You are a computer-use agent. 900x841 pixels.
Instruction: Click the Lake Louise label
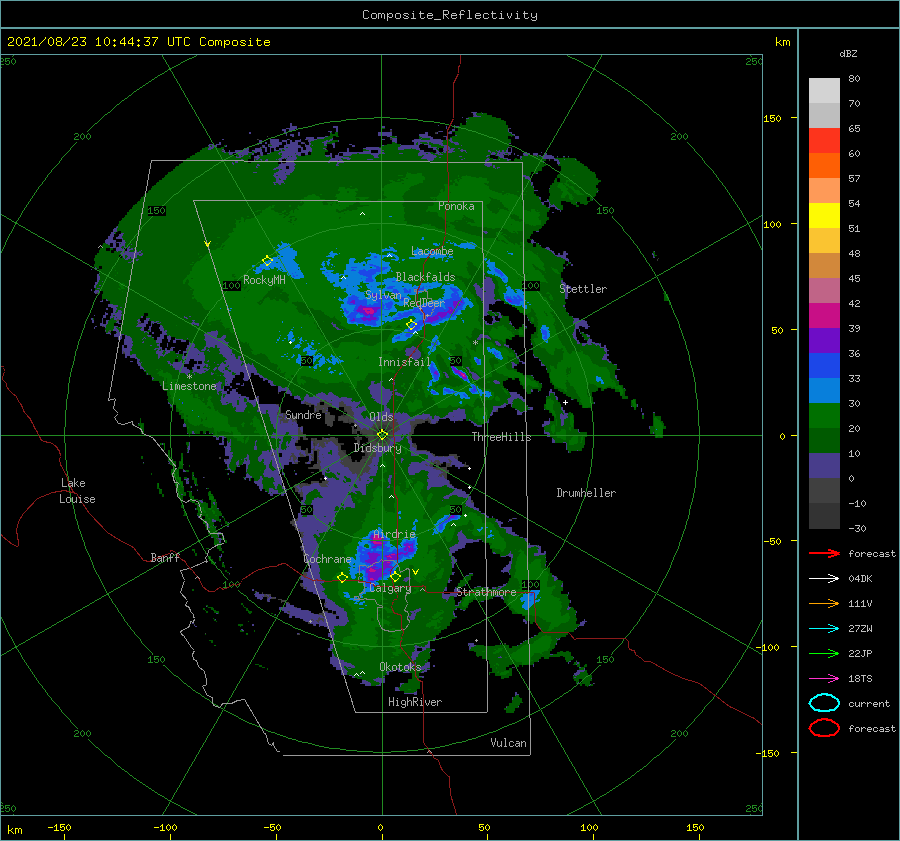(77, 491)
